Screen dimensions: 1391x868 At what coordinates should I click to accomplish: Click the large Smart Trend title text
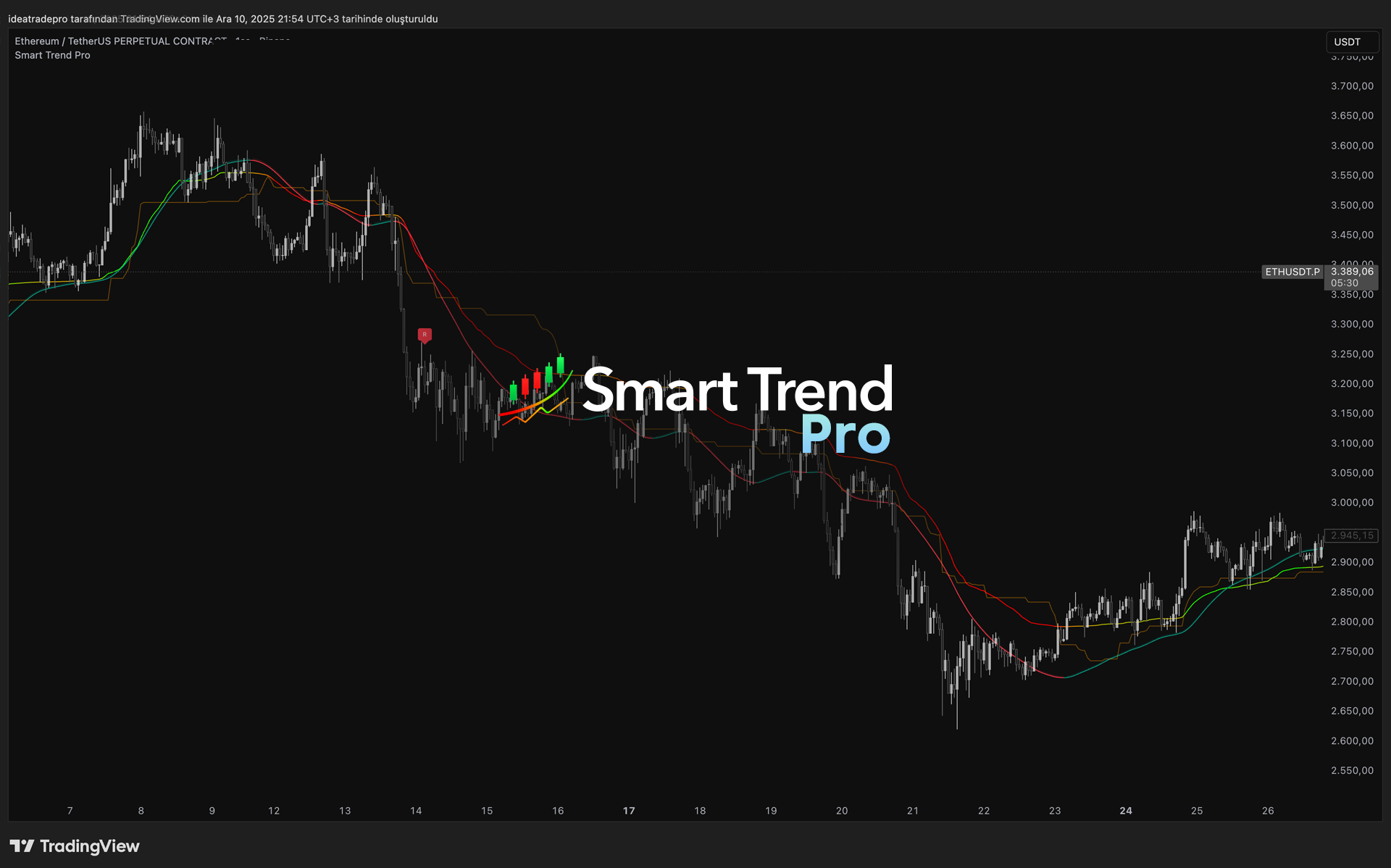[738, 390]
